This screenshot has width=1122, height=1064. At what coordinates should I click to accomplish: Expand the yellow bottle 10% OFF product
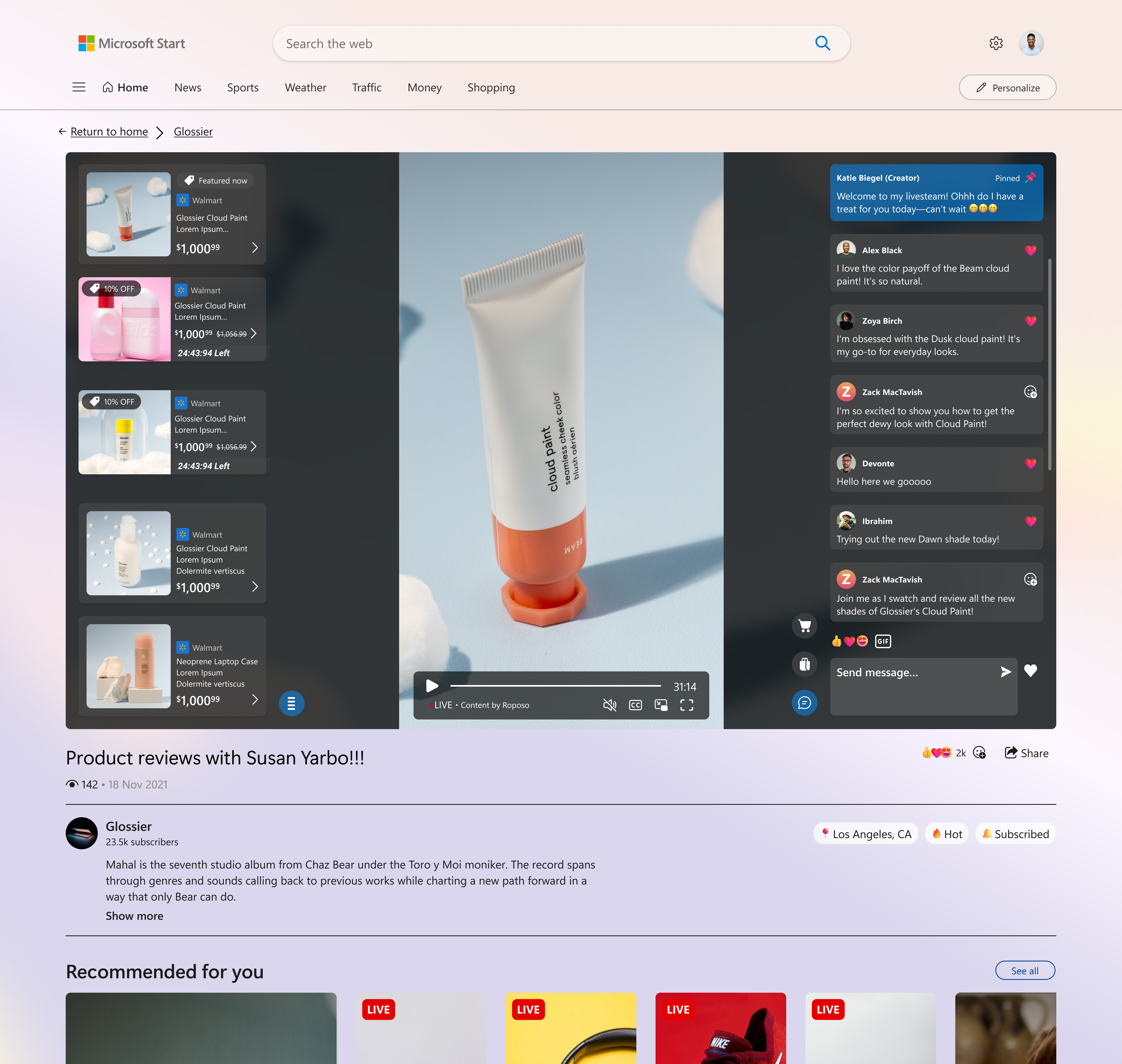254,446
